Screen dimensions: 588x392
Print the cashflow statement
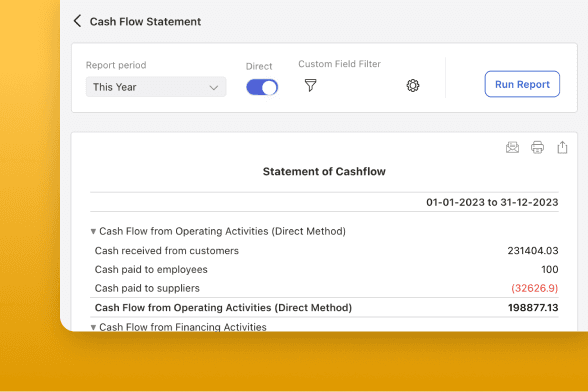point(537,147)
